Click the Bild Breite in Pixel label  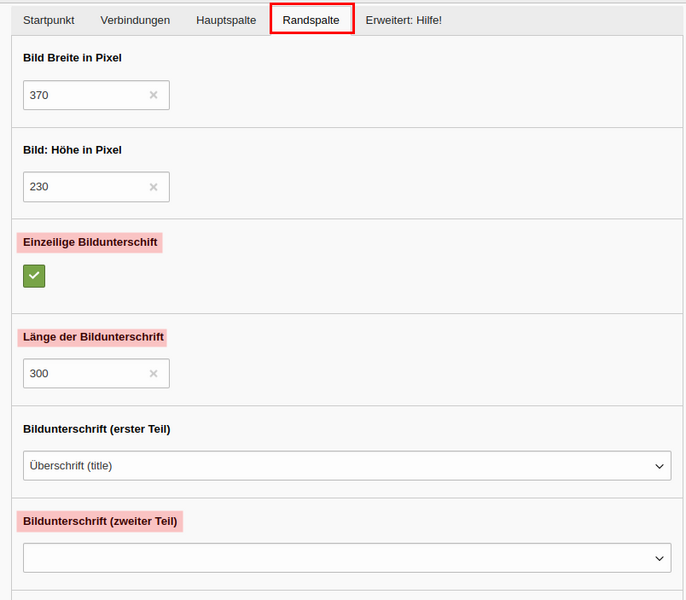72,58
